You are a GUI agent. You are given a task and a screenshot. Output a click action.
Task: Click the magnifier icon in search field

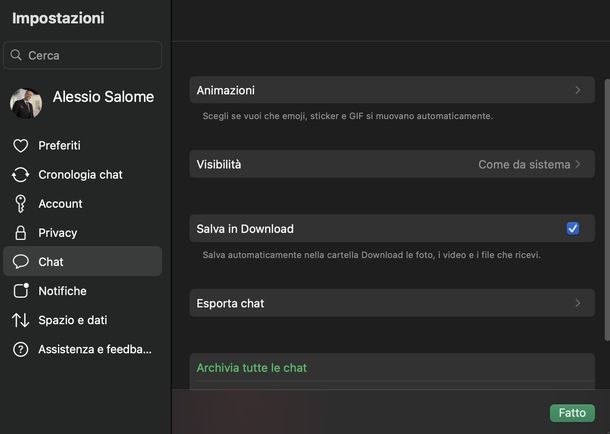click(x=16, y=55)
